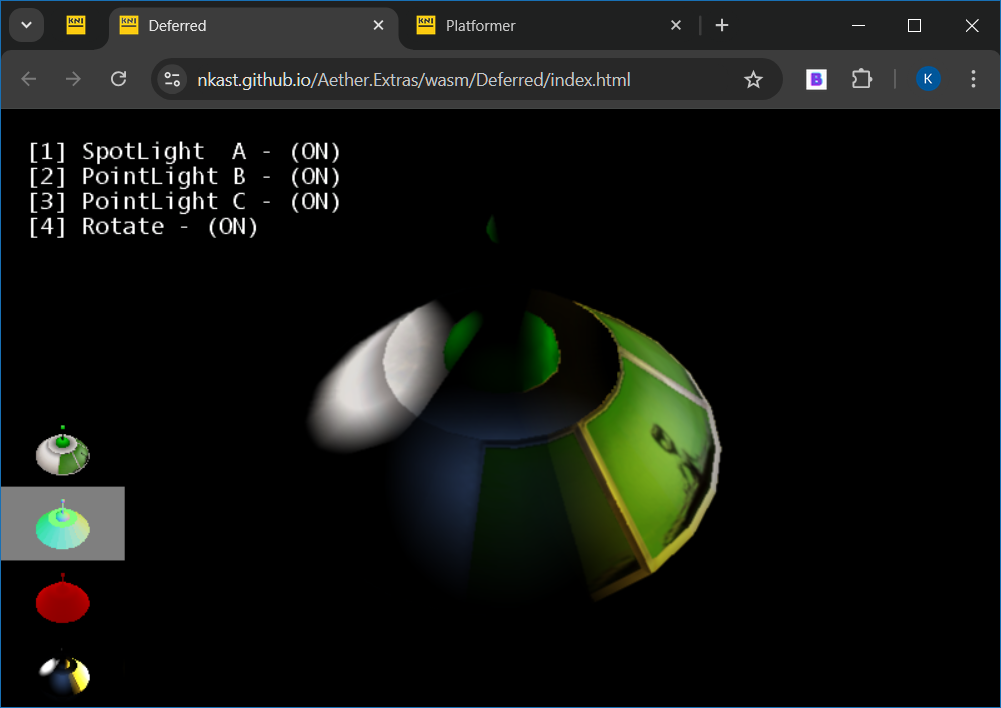The image size is (1001, 708).
Task: Open the purple B extension icon
Action: click(x=816, y=79)
